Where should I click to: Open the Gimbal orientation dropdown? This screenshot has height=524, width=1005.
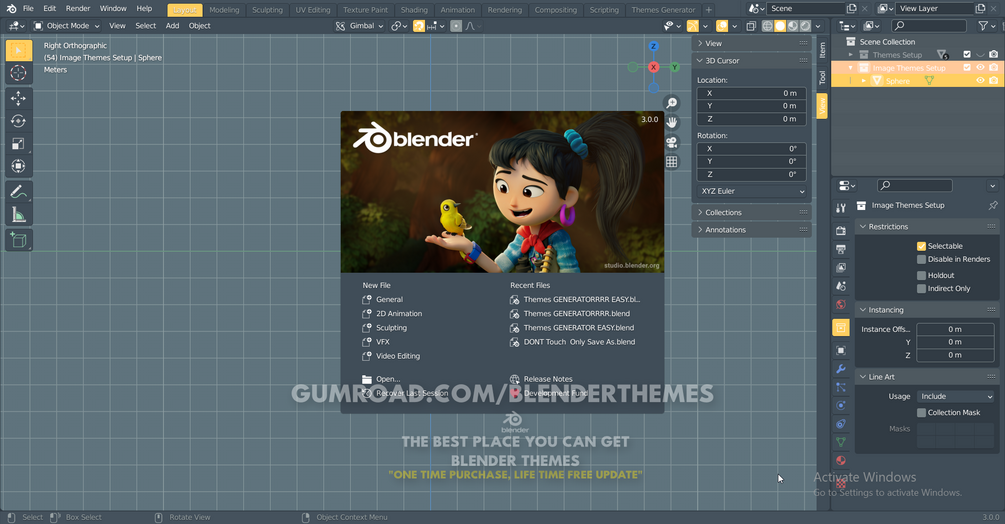tap(360, 26)
